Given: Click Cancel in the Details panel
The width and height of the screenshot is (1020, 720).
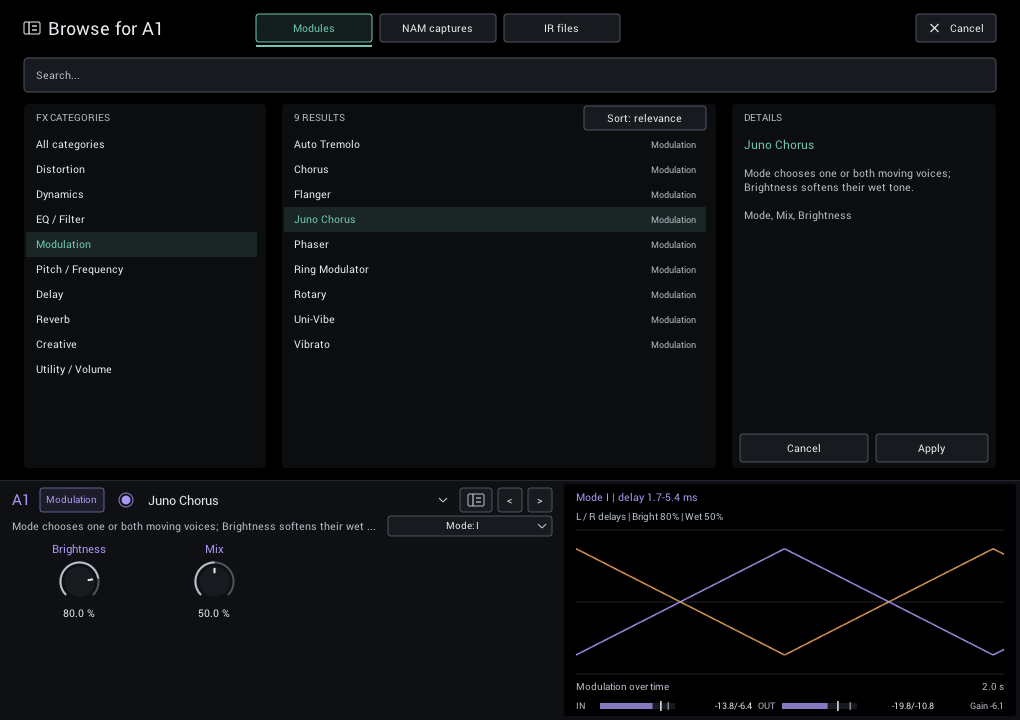Looking at the screenshot, I should [x=803, y=448].
